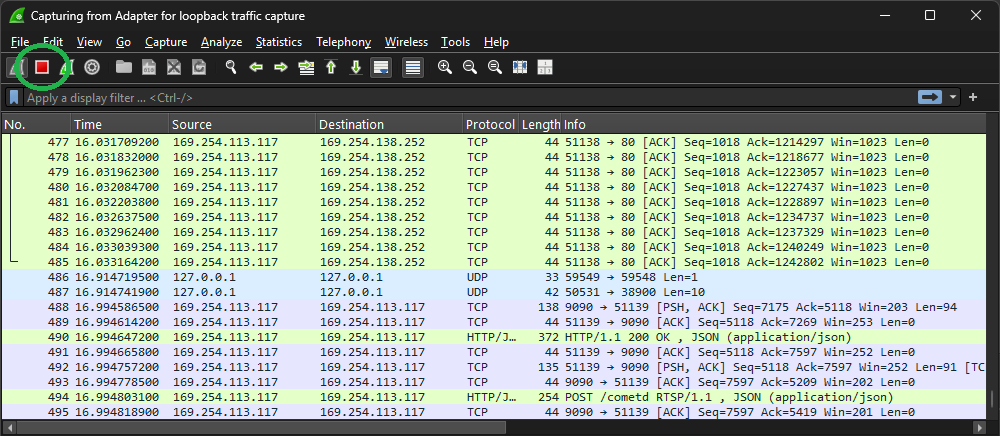Open the Analyze menu
The height and width of the screenshot is (436, 1000).
(x=221, y=42)
